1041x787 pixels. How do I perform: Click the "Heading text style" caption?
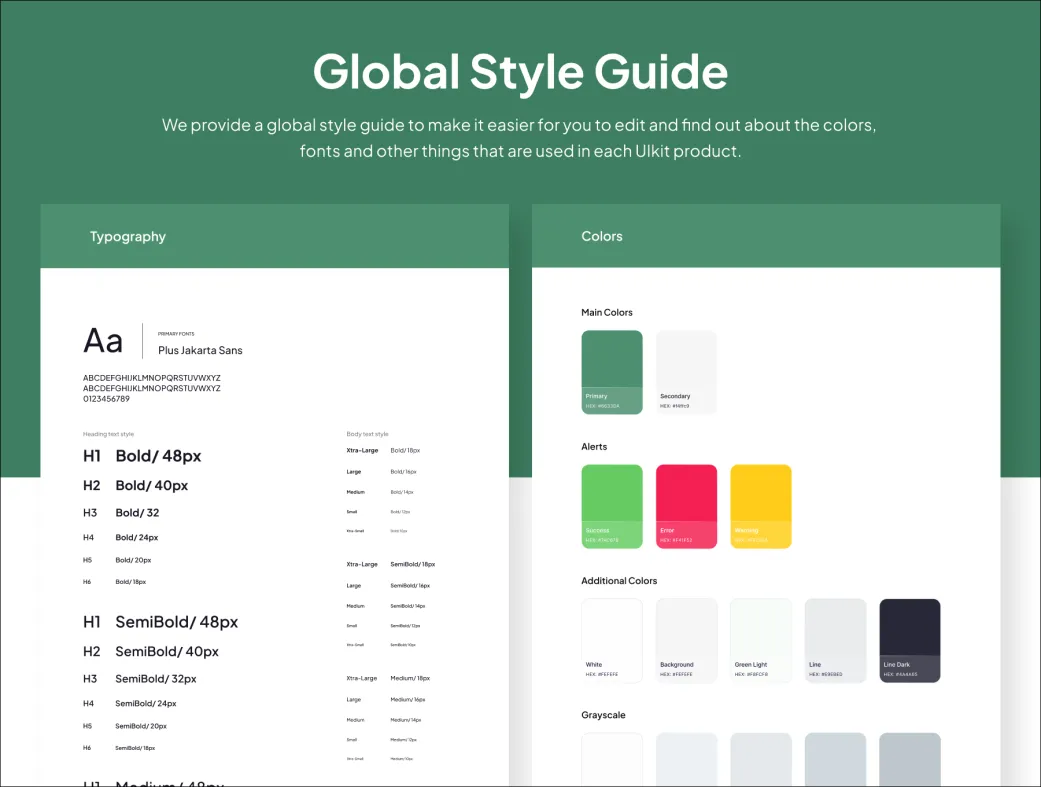tap(108, 434)
